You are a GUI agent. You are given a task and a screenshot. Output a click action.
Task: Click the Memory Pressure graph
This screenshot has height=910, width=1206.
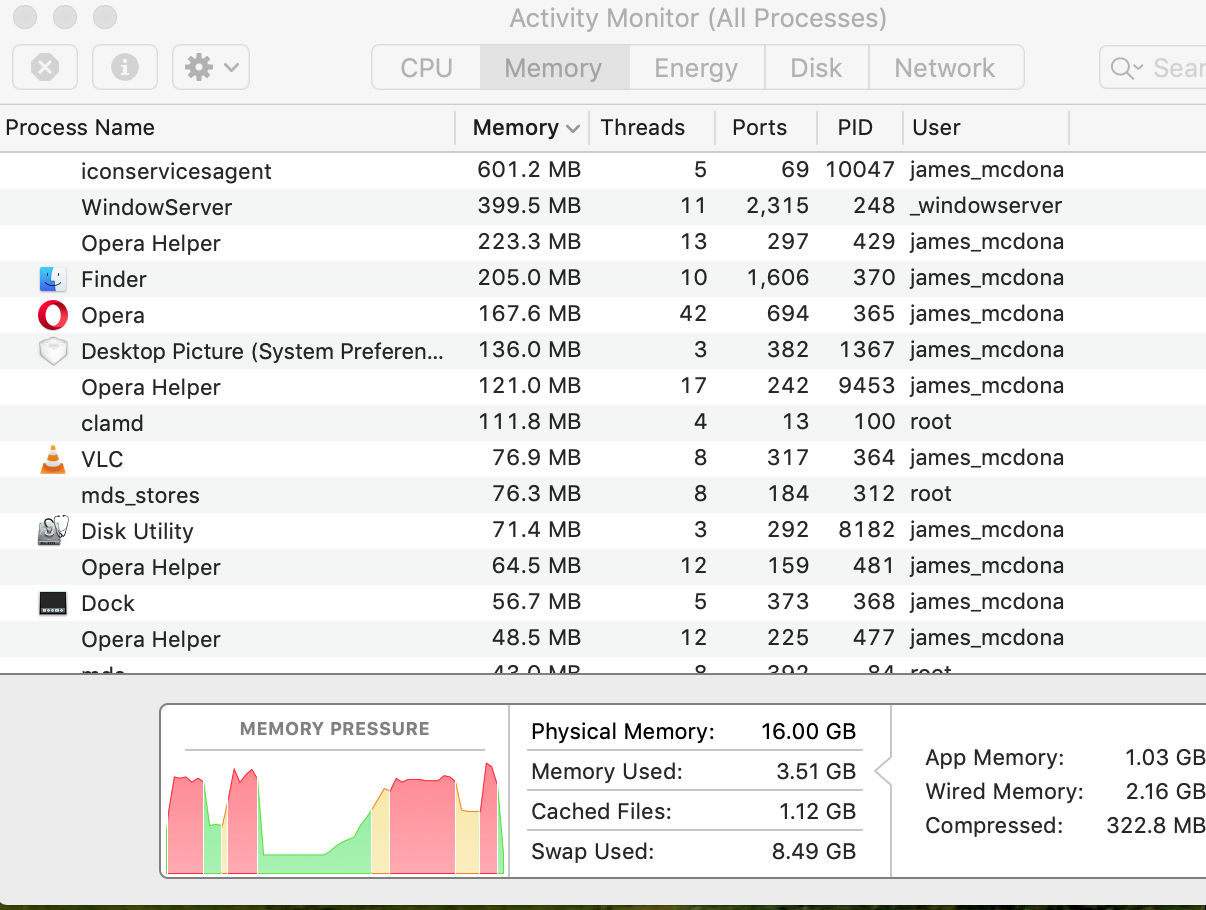click(x=335, y=818)
